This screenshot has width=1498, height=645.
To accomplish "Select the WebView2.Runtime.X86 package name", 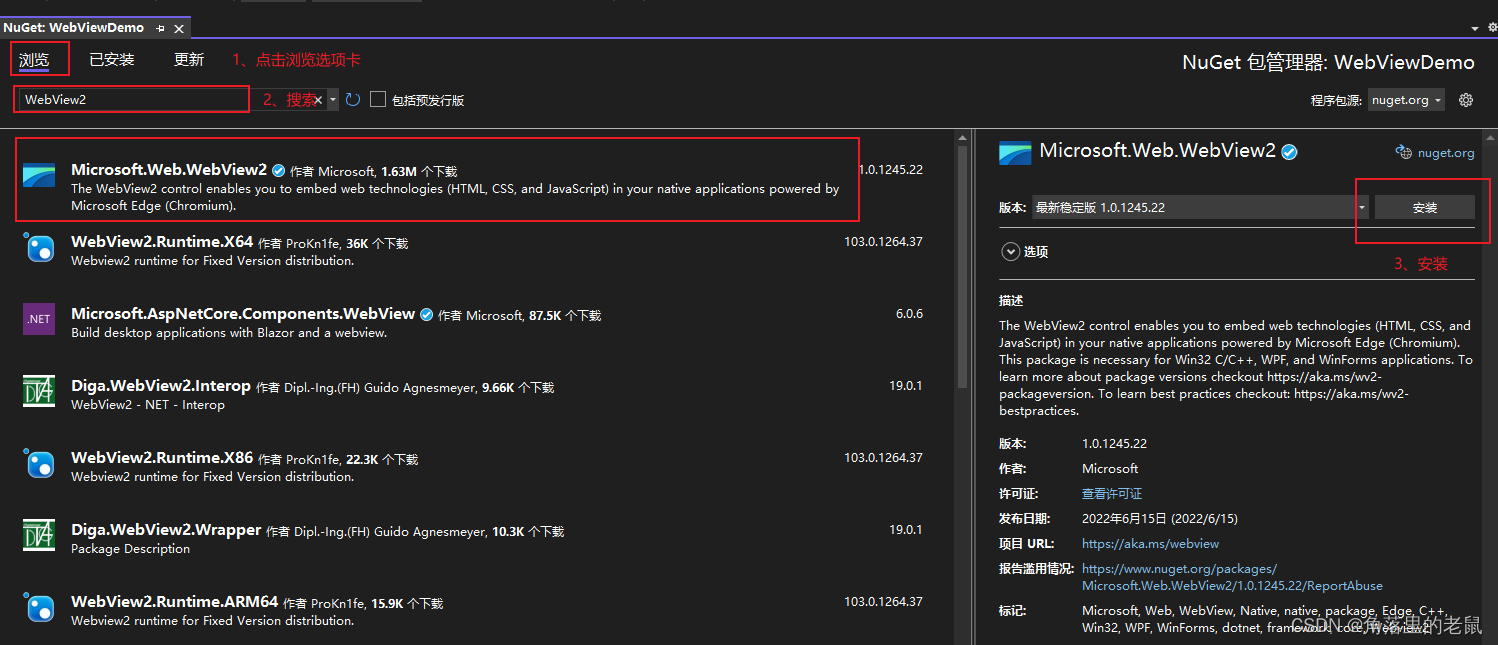I will 162,458.
